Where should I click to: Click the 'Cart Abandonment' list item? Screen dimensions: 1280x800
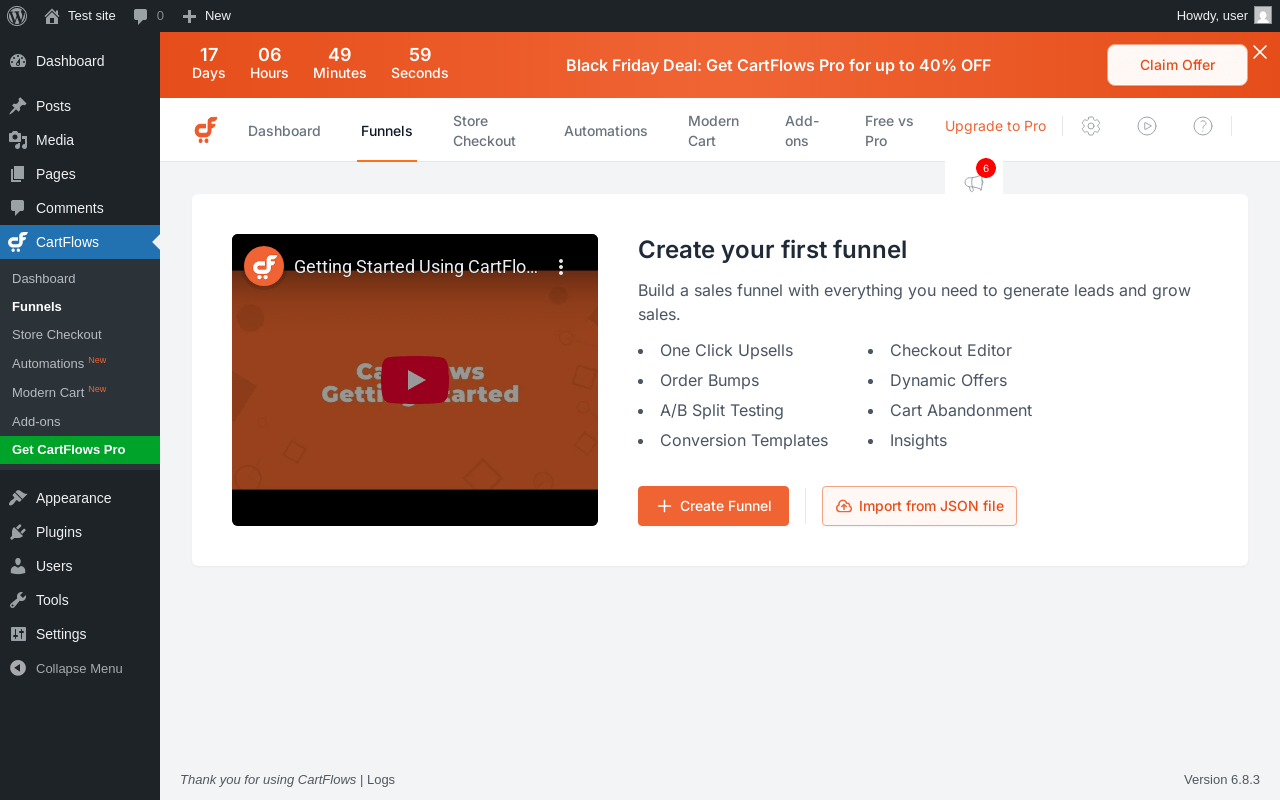961,411
